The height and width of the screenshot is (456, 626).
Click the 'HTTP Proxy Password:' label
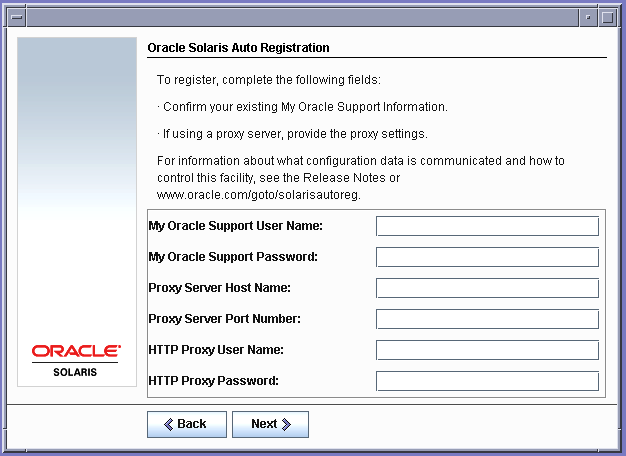[214, 381]
